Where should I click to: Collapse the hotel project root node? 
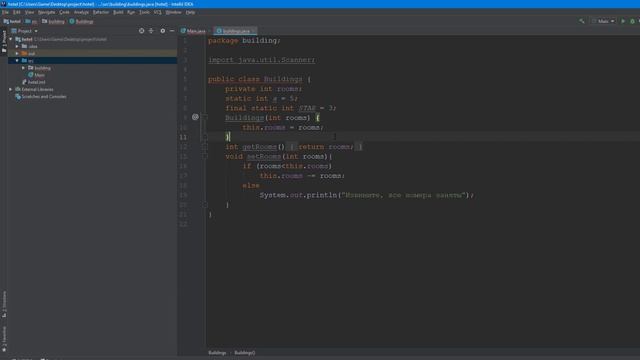[x=11, y=39]
